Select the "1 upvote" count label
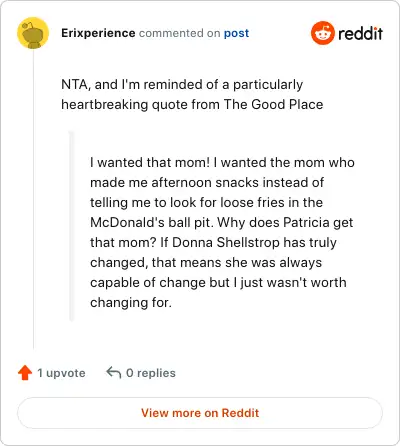400x446 pixels. [x=61, y=373]
